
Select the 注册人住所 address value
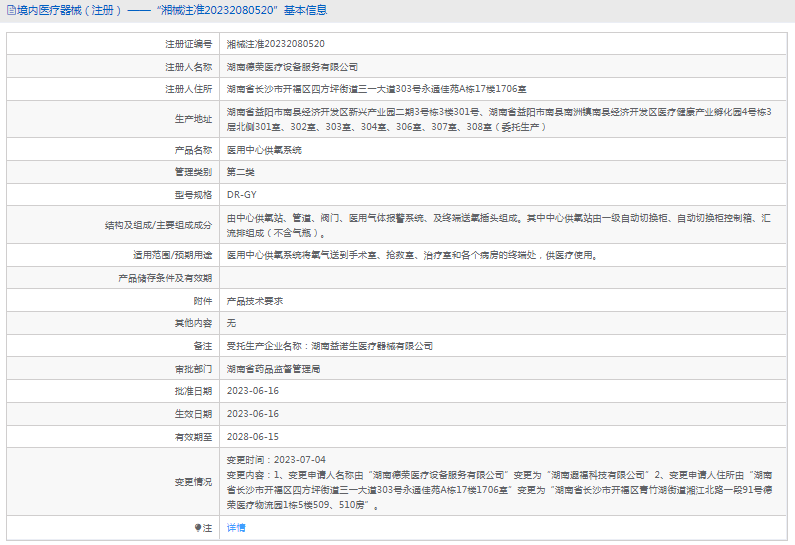pos(377,89)
